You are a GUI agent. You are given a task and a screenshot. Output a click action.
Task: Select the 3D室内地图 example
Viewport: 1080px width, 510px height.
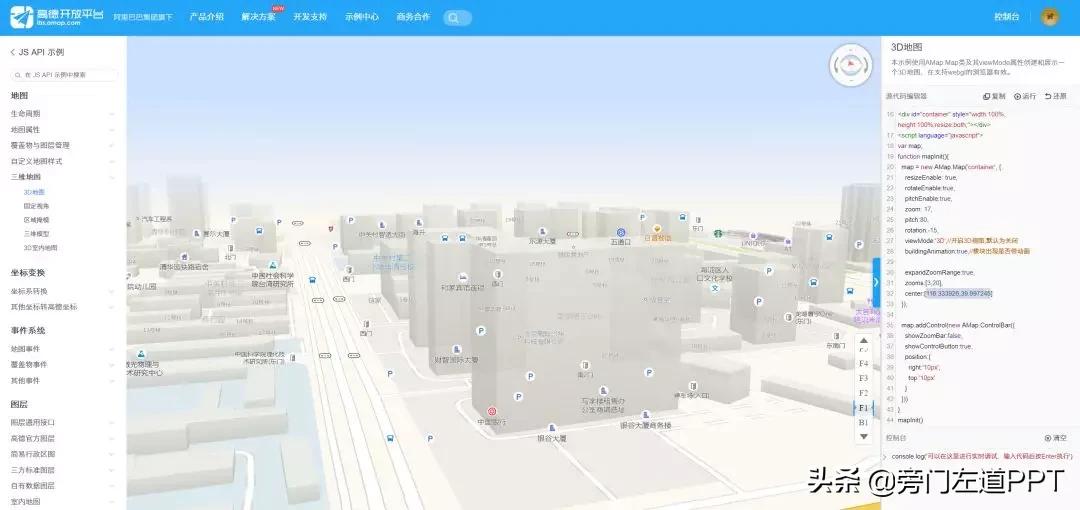tap(41, 247)
